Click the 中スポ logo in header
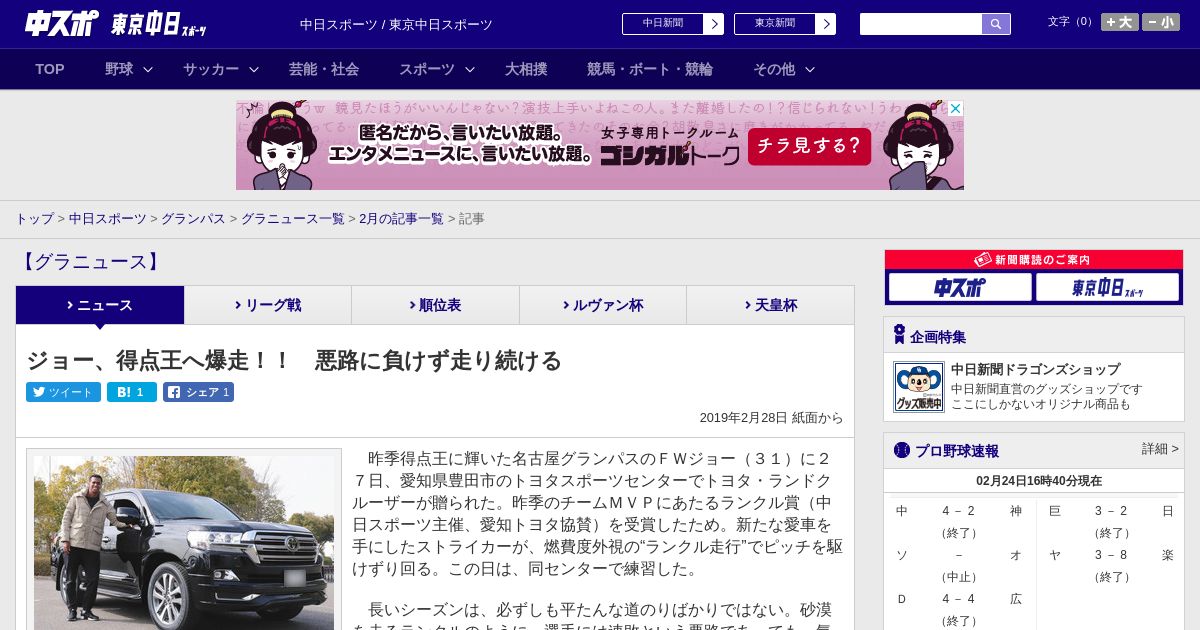The image size is (1200, 630). click(x=62, y=23)
